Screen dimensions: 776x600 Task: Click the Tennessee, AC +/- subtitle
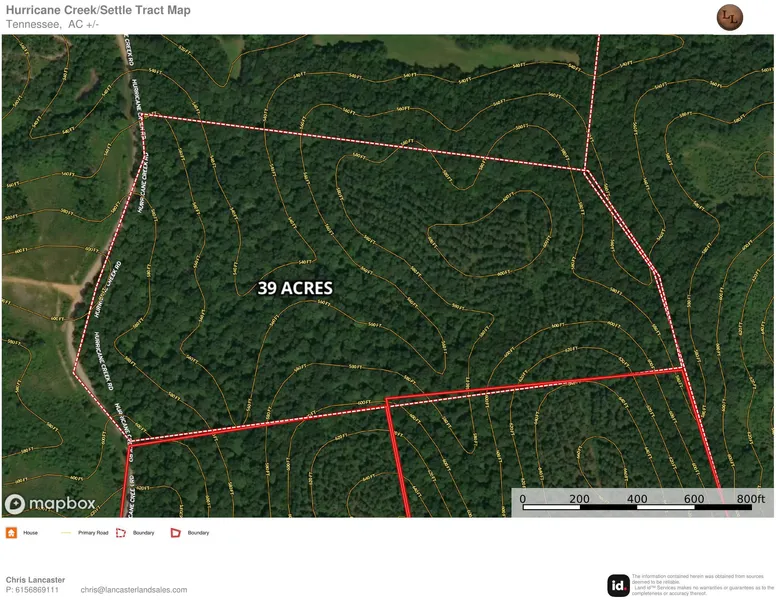click(x=52, y=24)
